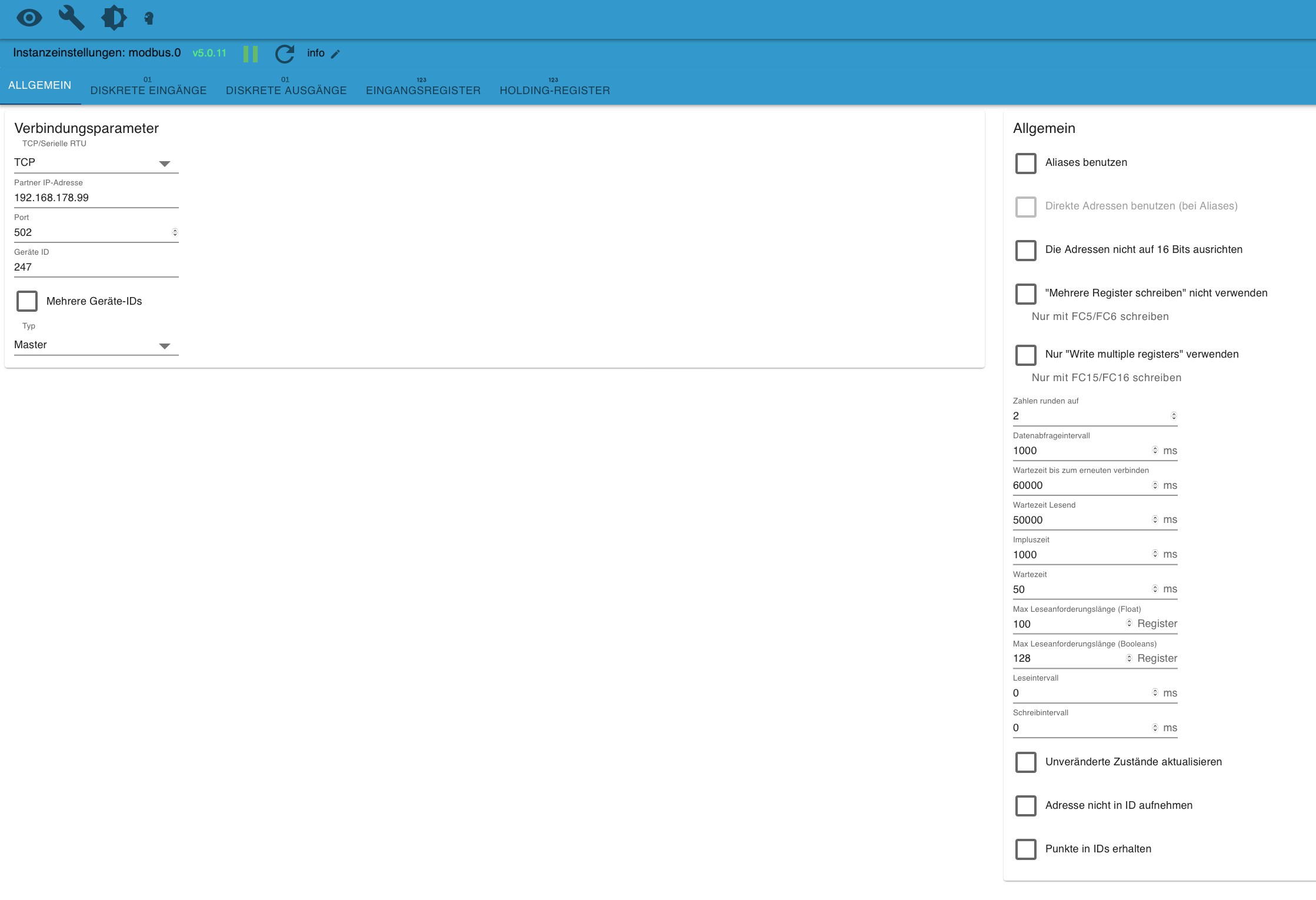Open the Eingangsregister tab
Viewport: 1316px width, 900px height.
423,89
